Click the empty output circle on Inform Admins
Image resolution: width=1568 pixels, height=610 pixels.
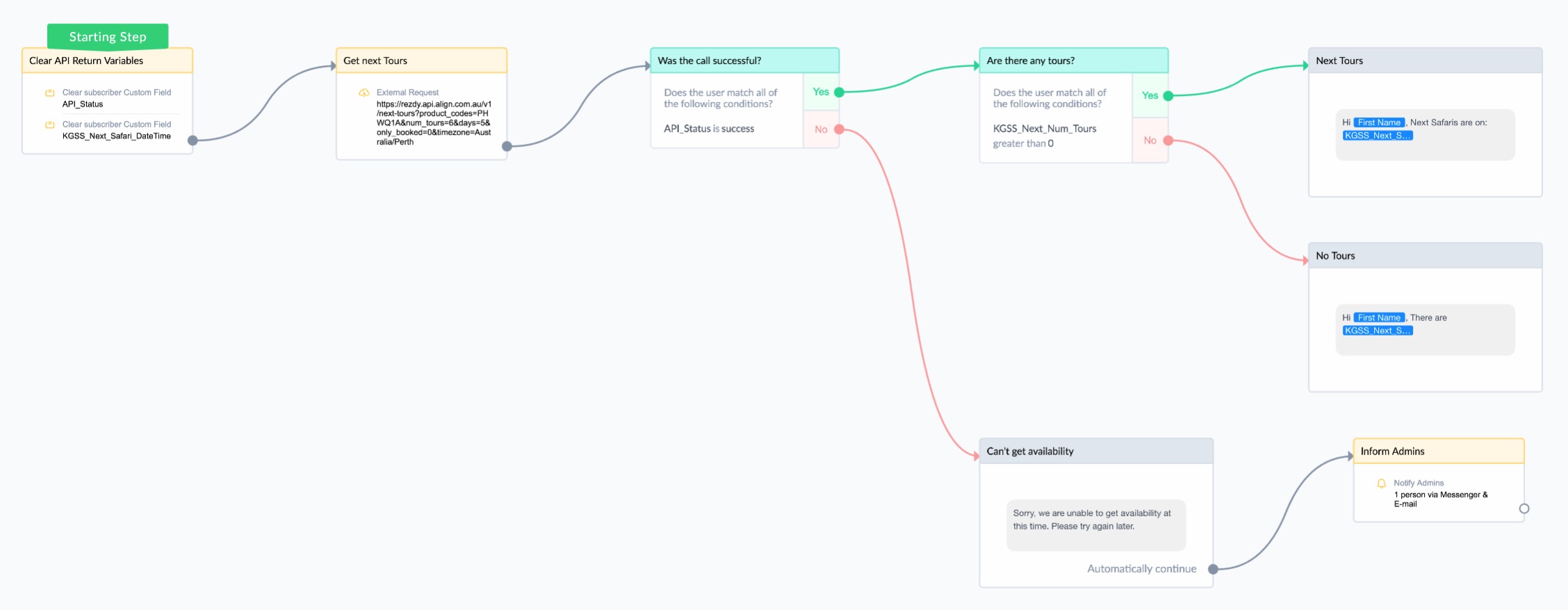click(x=1524, y=509)
